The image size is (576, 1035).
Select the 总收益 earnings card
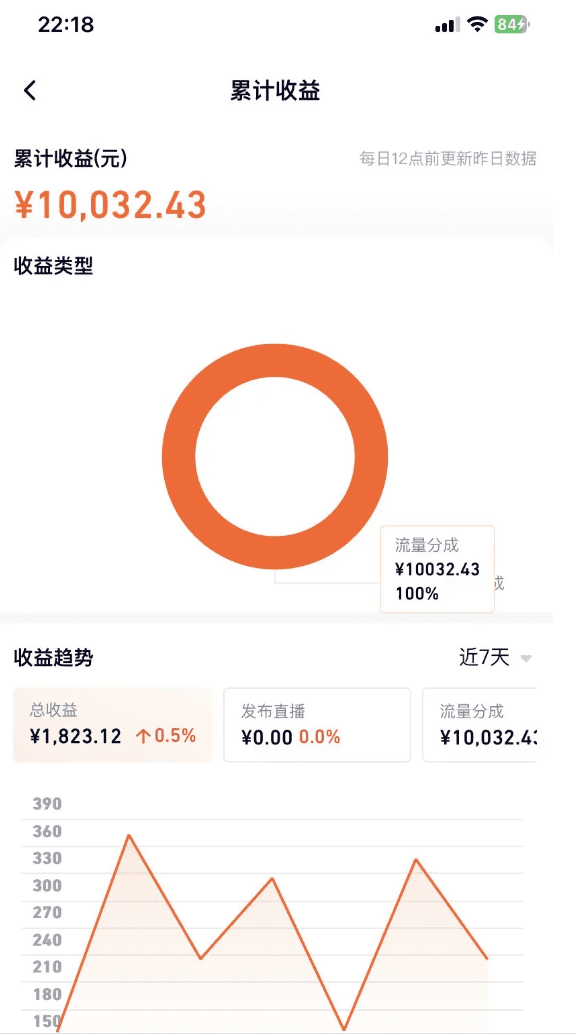click(x=112, y=724)
